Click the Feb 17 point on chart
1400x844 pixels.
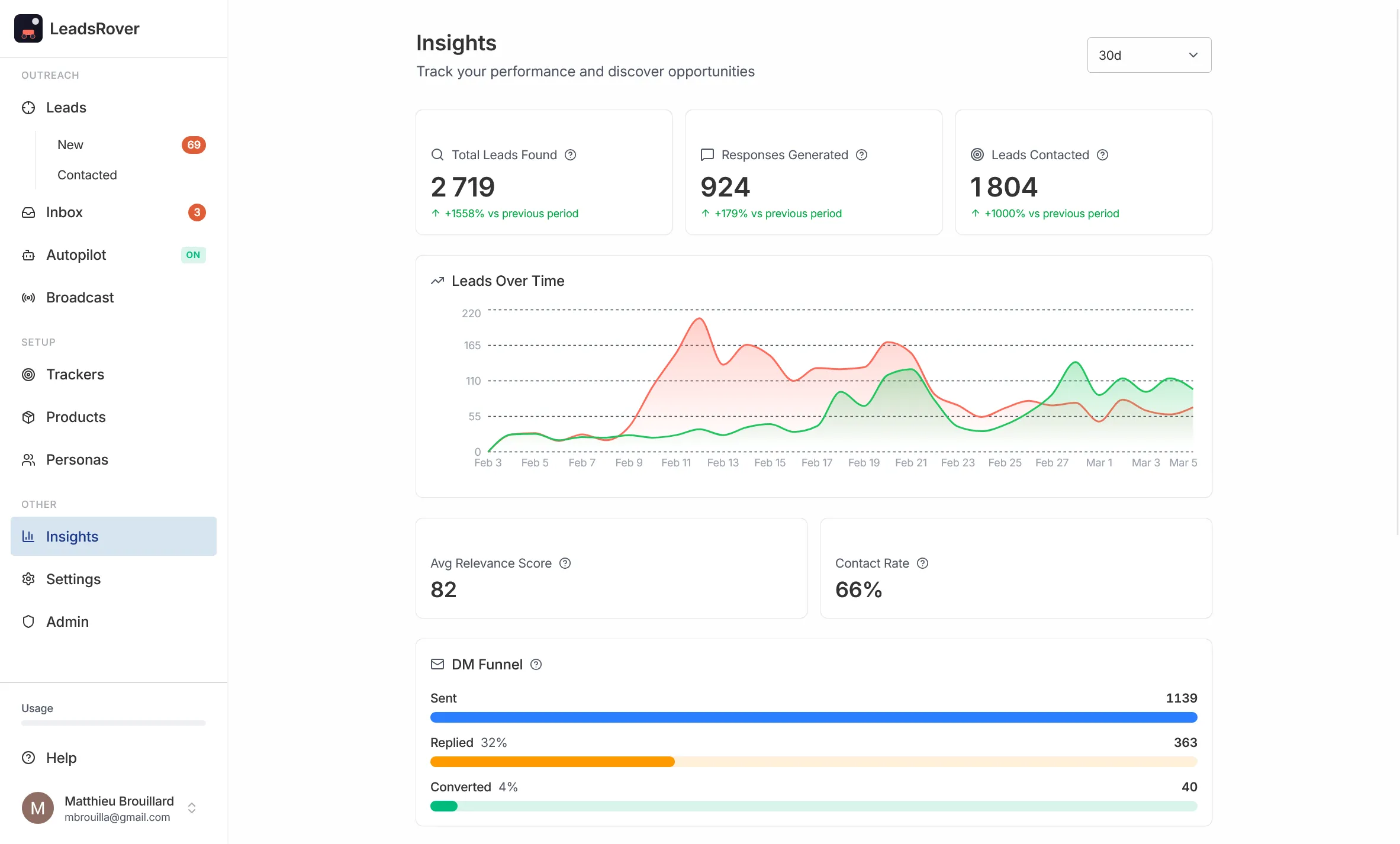816,369
